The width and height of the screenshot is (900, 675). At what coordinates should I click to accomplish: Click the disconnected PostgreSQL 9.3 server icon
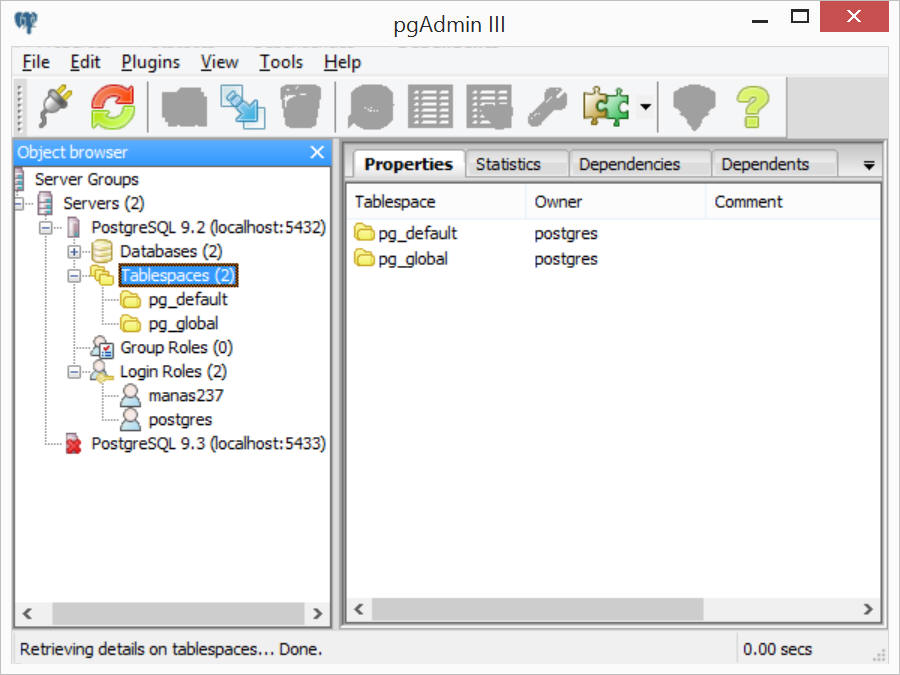(73, 444)
